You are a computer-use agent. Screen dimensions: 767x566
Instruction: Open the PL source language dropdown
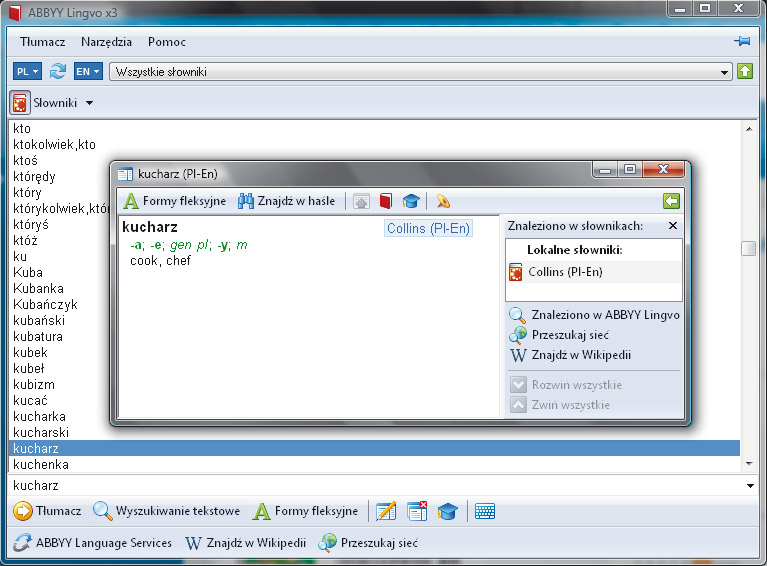[x=27, y=71]
